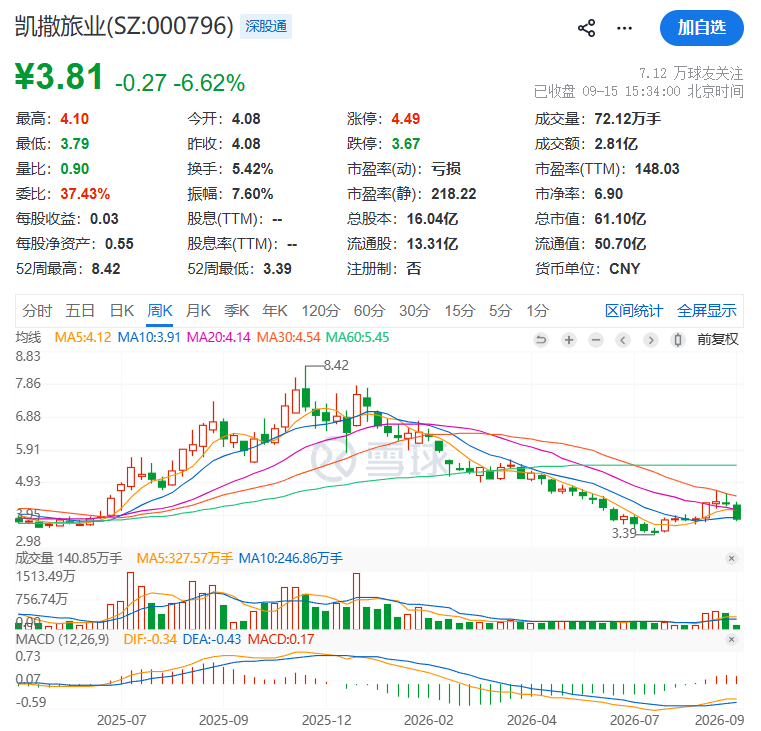The height and width of the screenshot is (731, 761).
Task: Close the MACD indicator panel
Action: [731, 640]
